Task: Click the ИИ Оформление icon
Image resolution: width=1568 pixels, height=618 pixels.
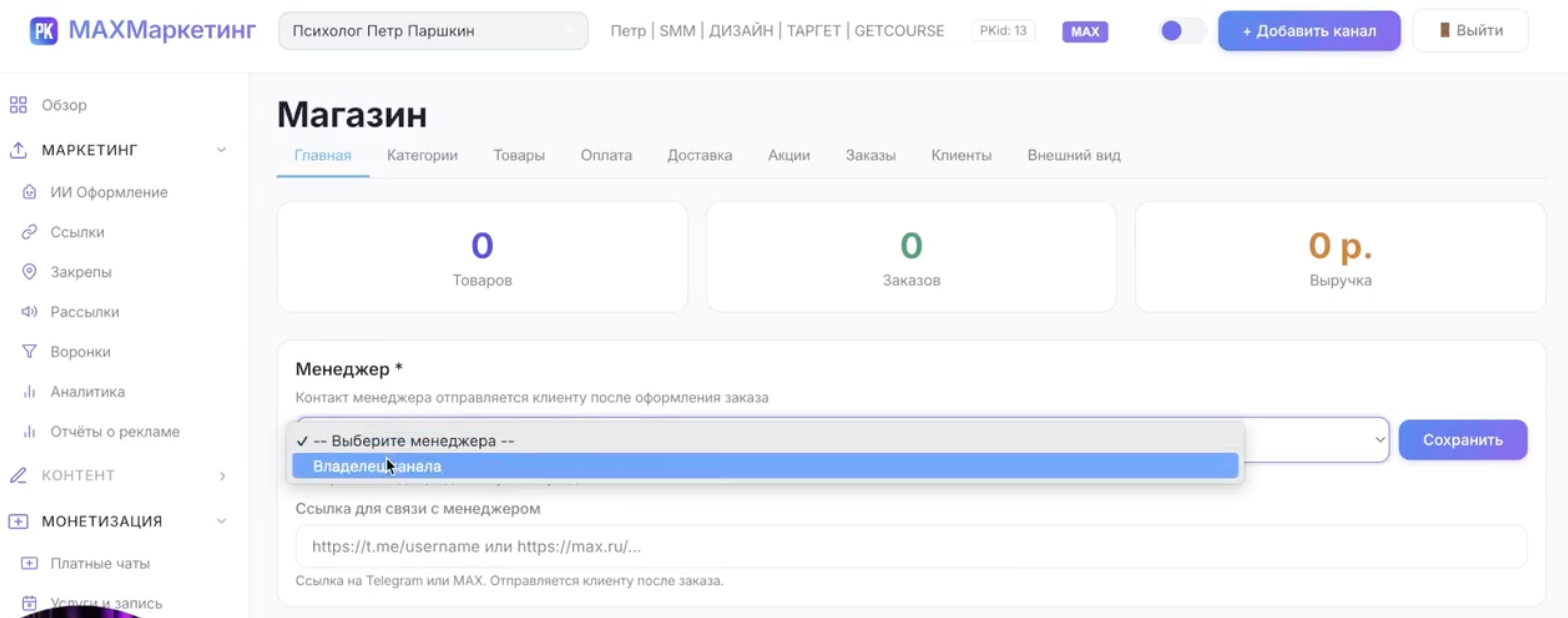Action: pos(29,192)
